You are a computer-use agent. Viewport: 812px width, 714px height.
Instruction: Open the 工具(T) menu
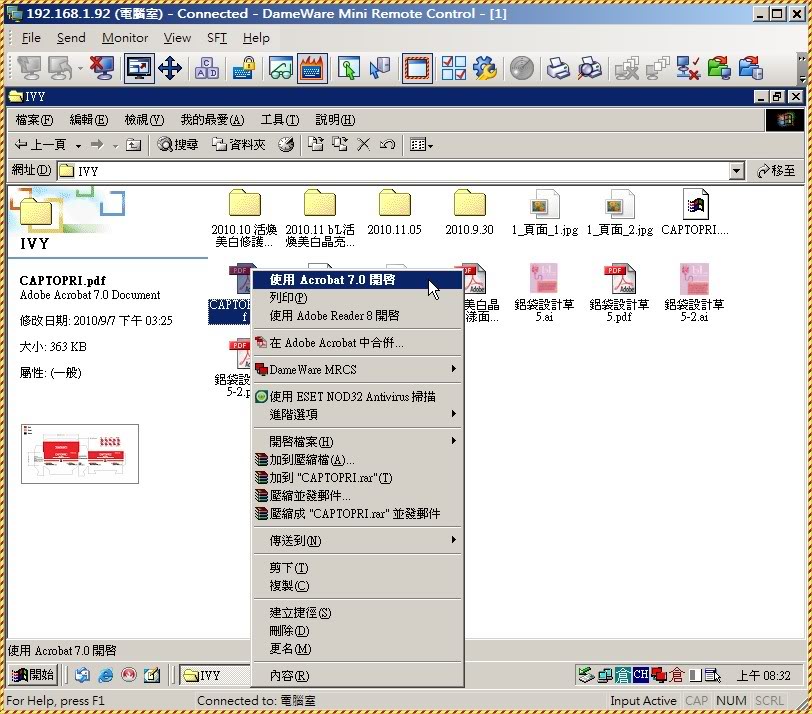tap(280, 120)
